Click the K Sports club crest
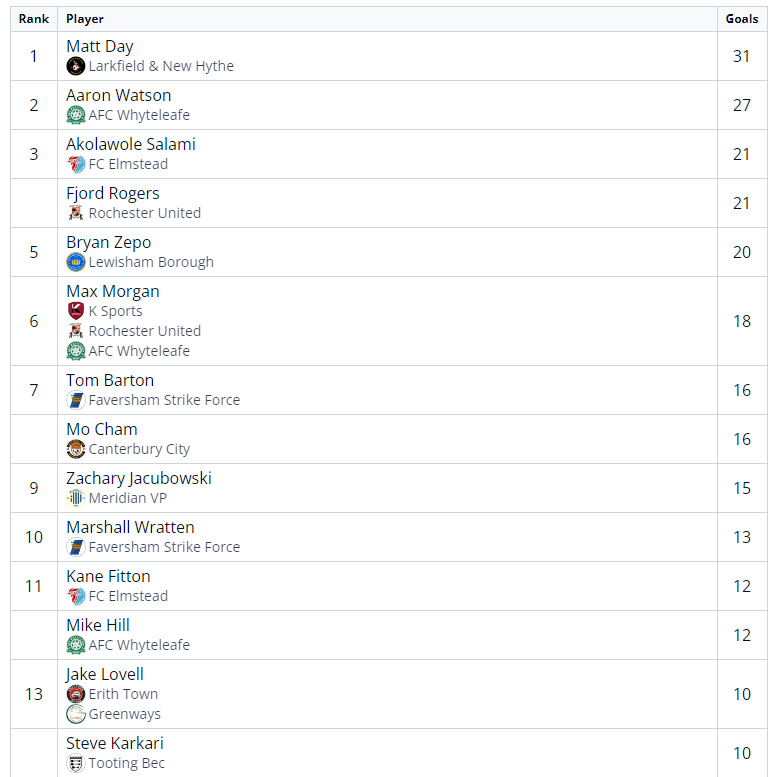The height and width of the screenshot is (777, 773). (75, 311)
